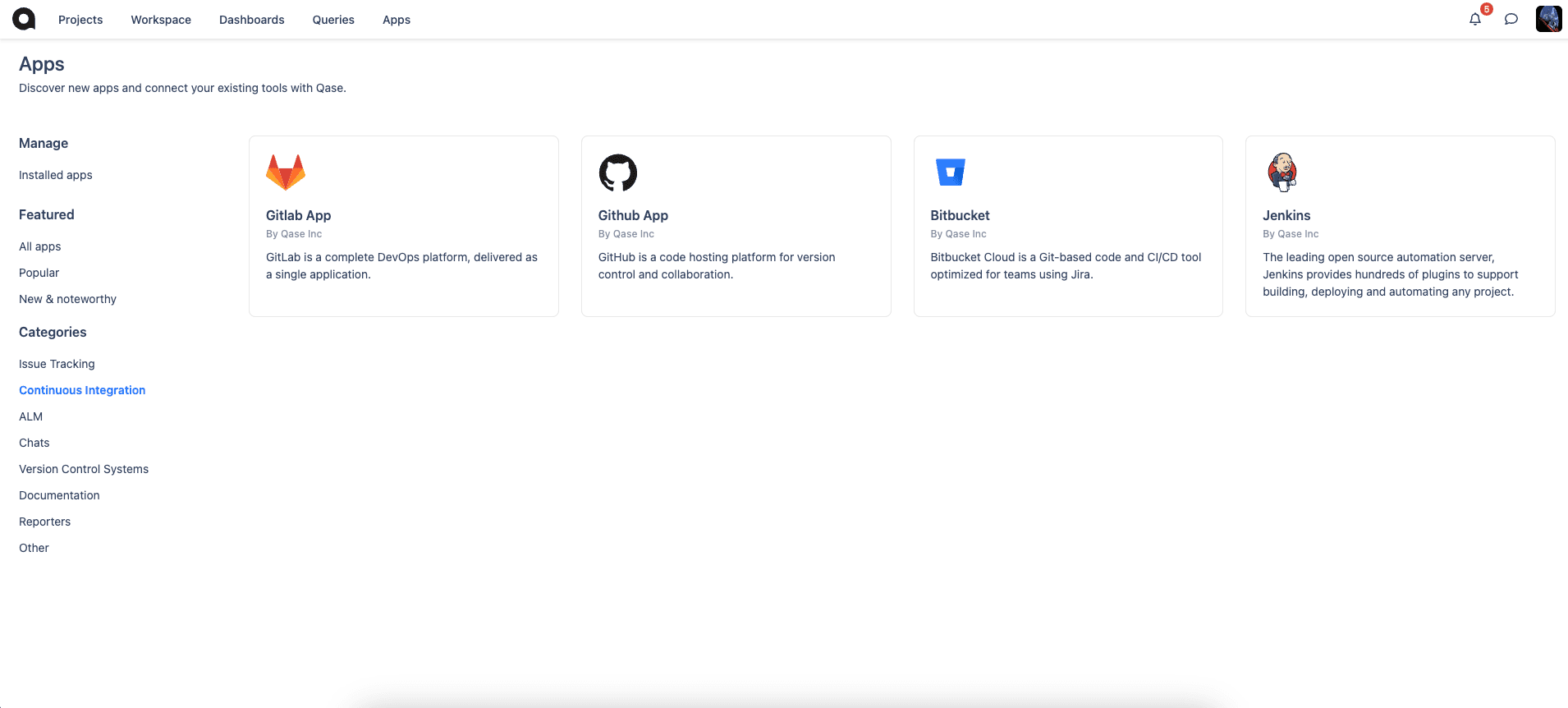The image size is (1568, 708).
Task: Filter by Popular apps
Action: (x=39, y=273)
